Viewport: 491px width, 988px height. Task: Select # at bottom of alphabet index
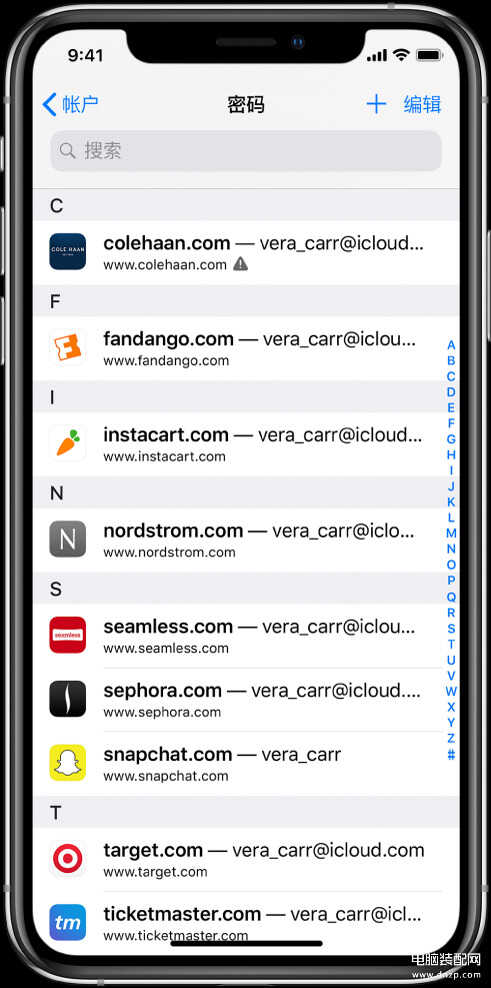451,754
